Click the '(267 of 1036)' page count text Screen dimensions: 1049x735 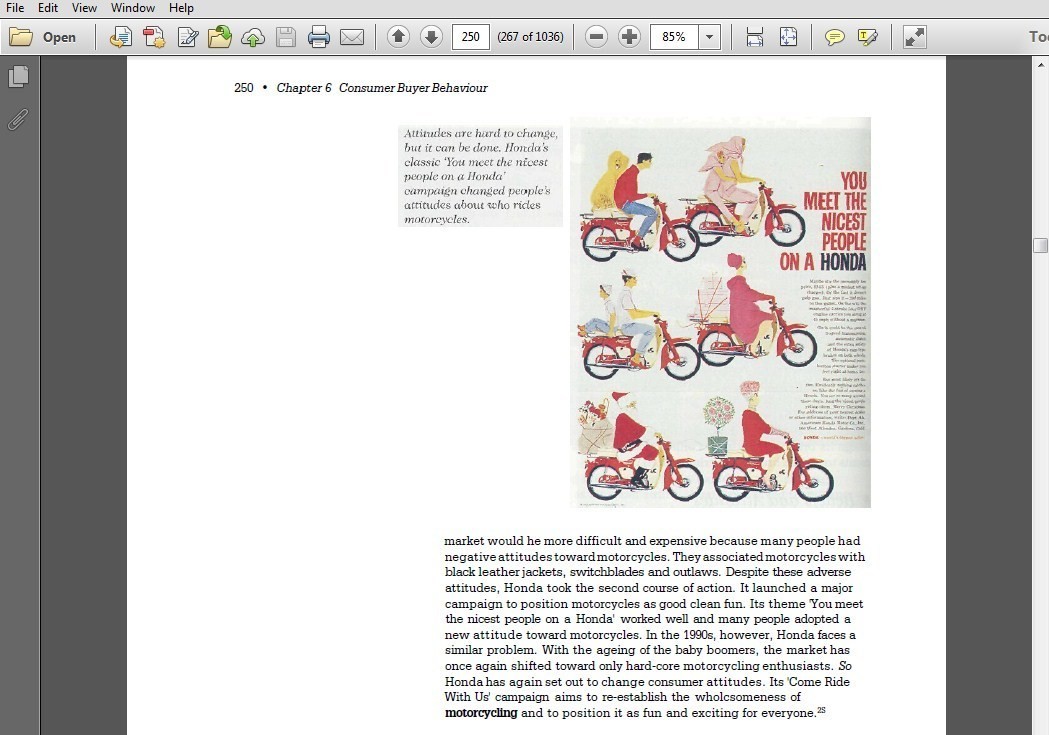point(531,37)
